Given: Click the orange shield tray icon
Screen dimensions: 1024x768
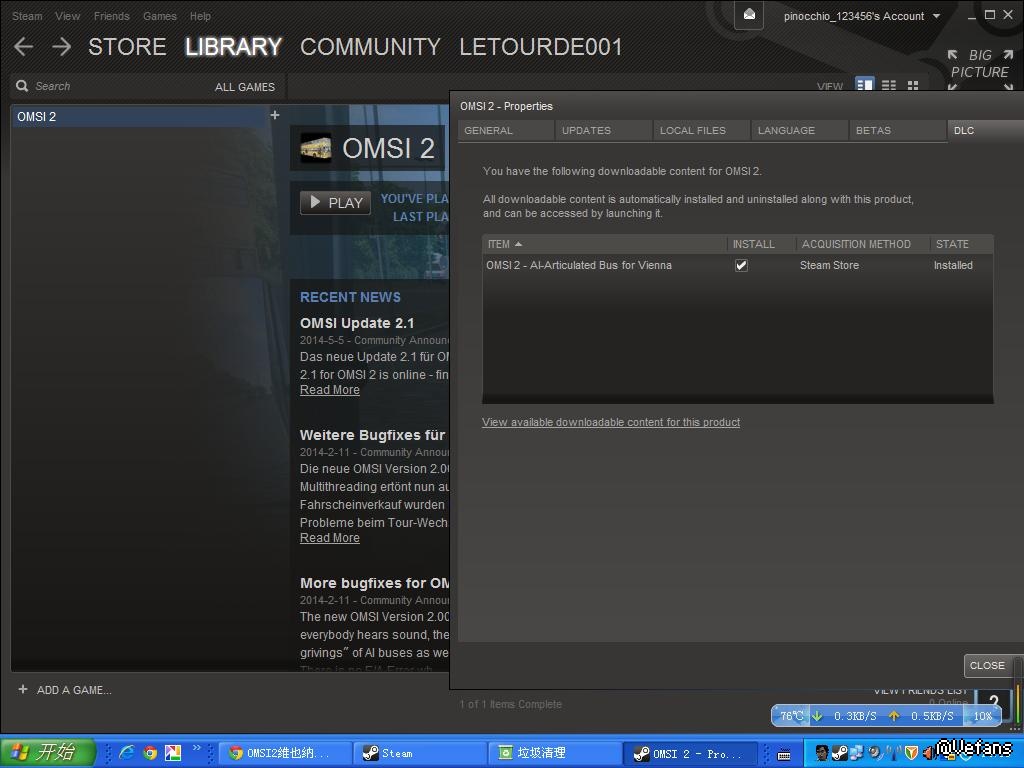Looking at the screenshot, I should point(912,753).
